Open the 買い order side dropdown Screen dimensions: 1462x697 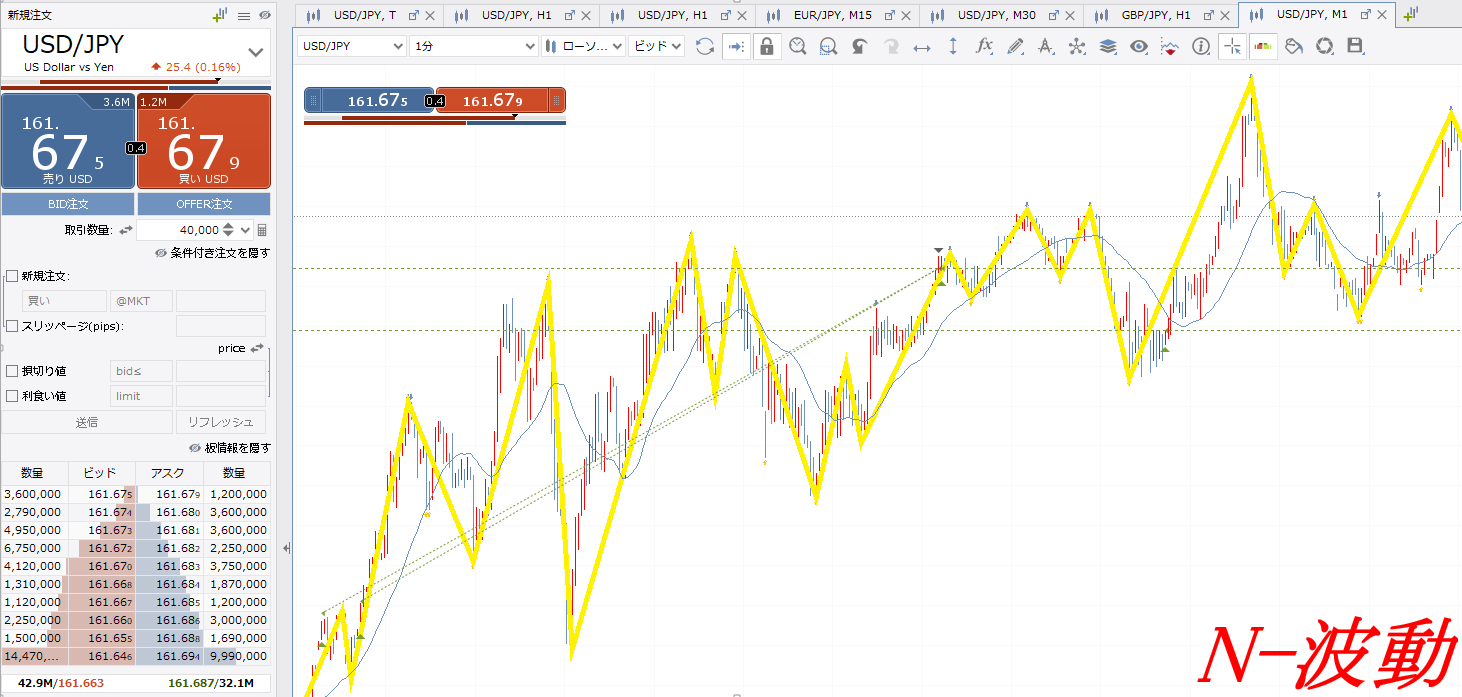pos(64,301)
